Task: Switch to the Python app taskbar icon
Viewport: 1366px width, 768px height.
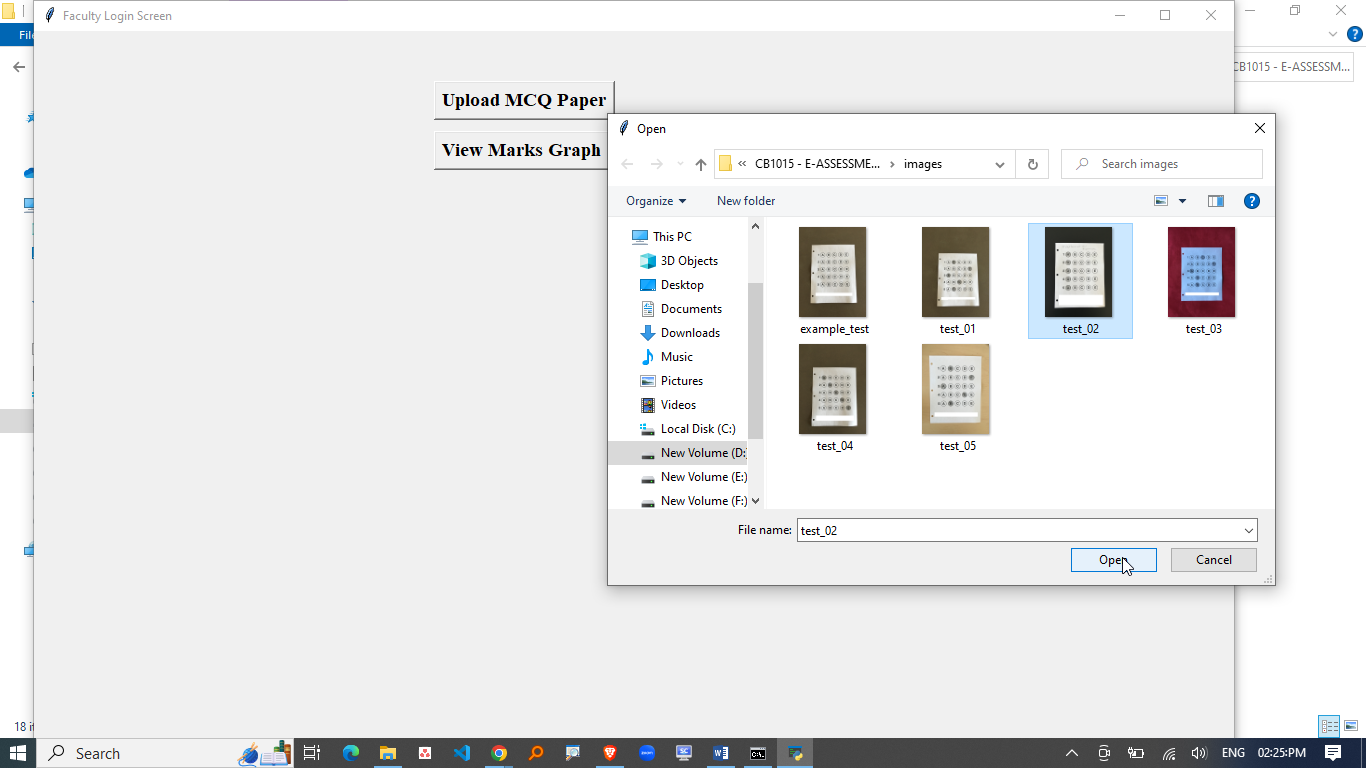Action: coord(795,753)
